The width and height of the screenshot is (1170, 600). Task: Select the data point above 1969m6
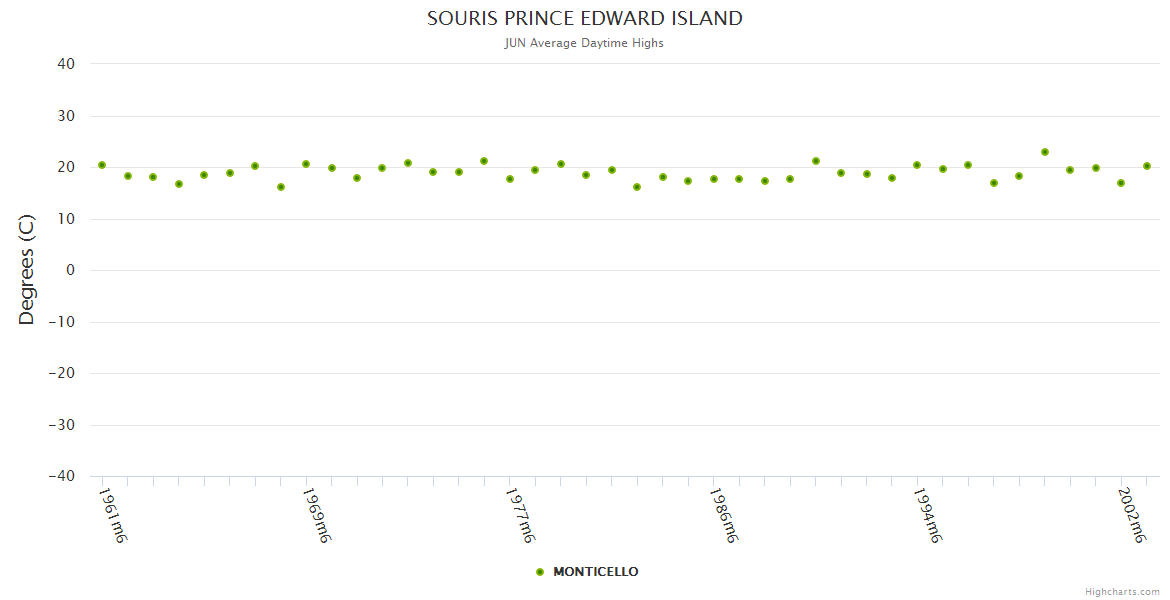[x=306, y=164]
